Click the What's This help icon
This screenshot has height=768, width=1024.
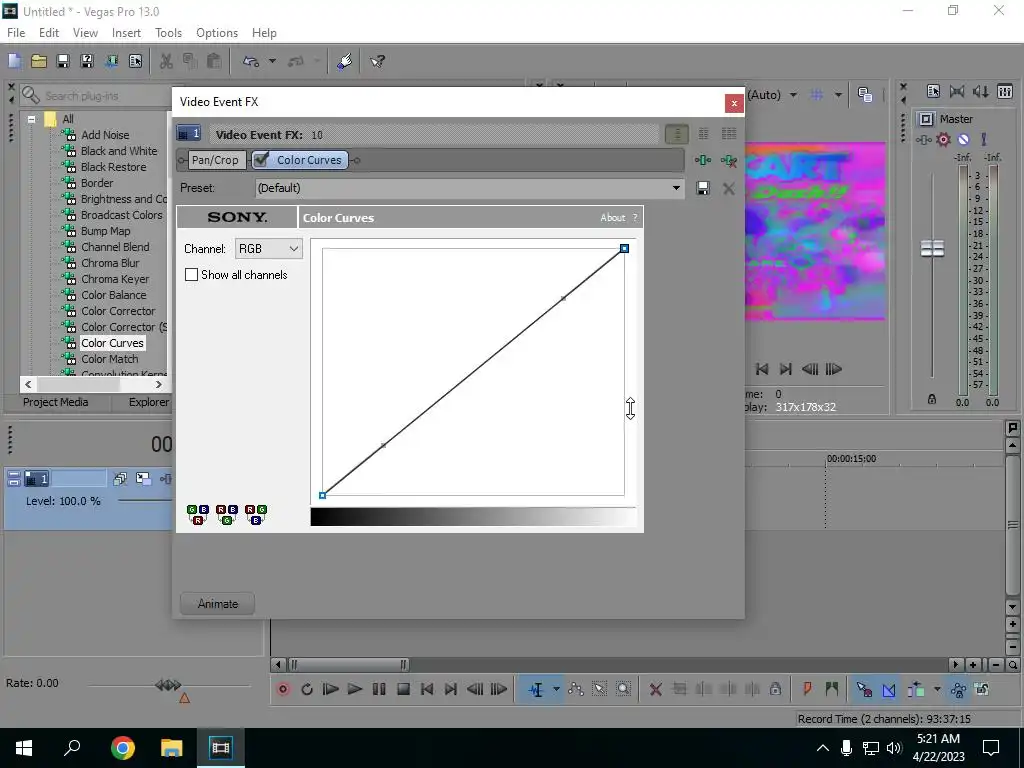coord(377,61)
